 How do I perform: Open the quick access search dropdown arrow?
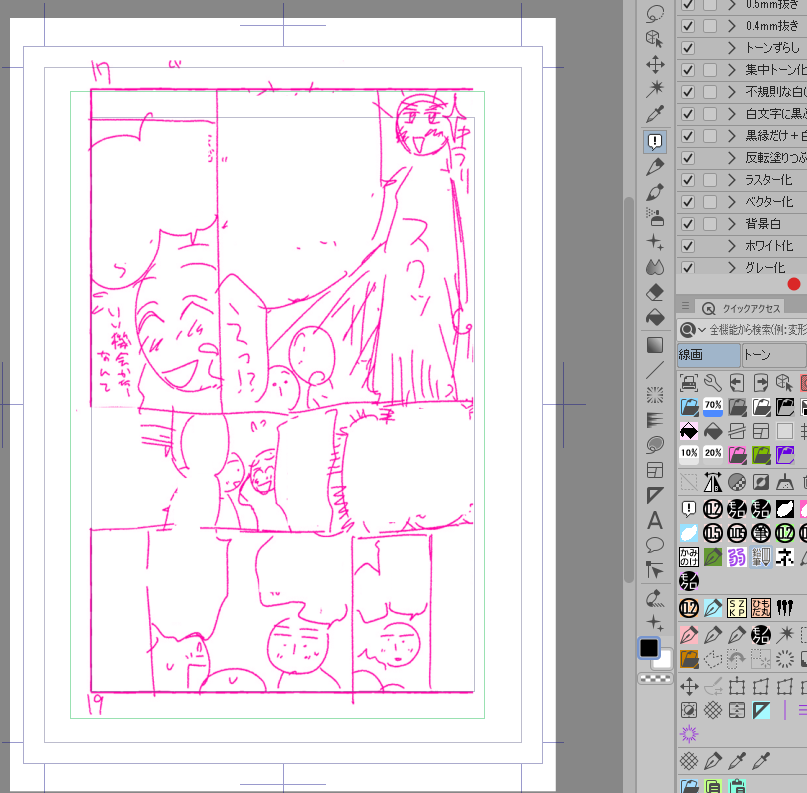click(701, 330)
